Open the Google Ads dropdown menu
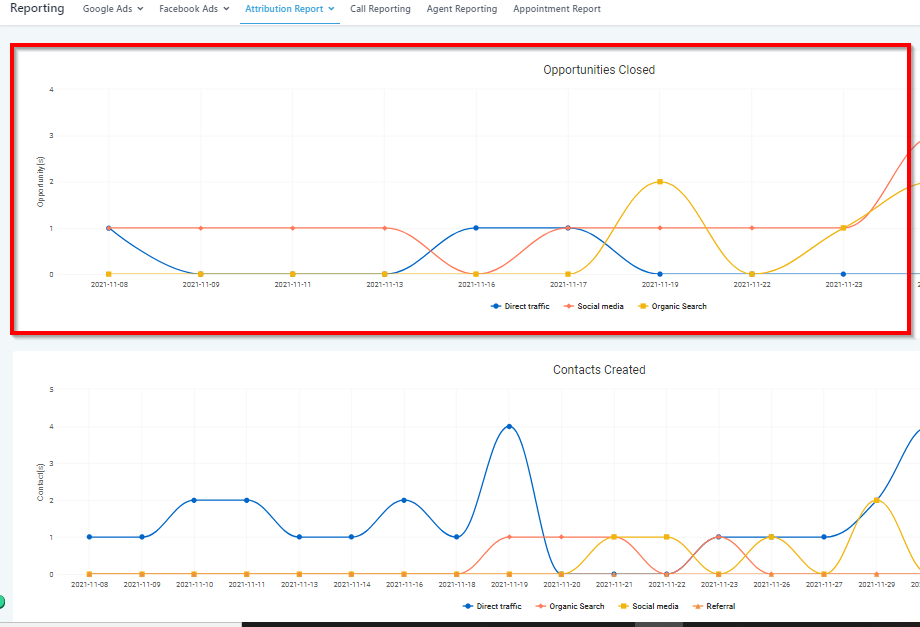 (112, 9)
